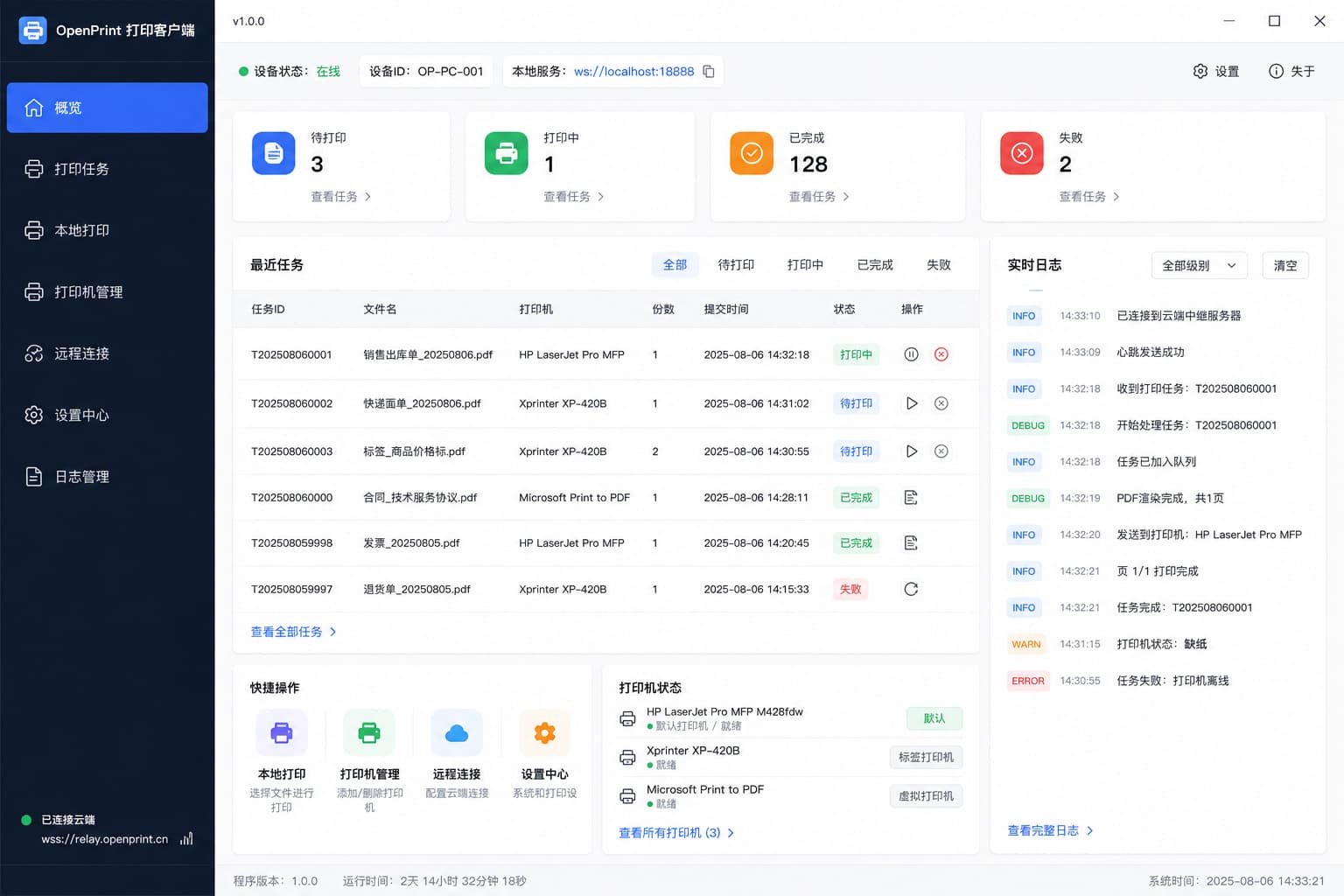Filter recent tasks by 待打印 tab
This screenshot has width=1344, height=896.
[736, 264]
